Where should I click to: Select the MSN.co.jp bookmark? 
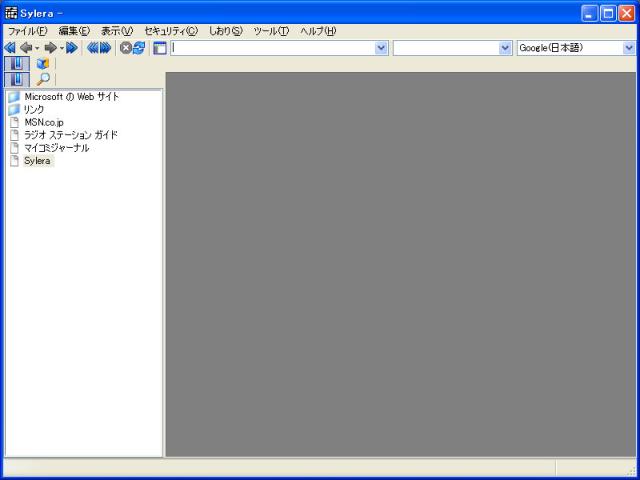(44, 122)
